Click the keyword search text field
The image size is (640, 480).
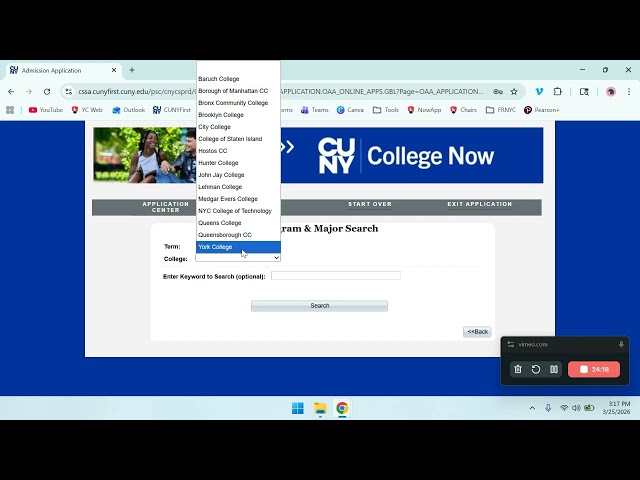(336, 276)
